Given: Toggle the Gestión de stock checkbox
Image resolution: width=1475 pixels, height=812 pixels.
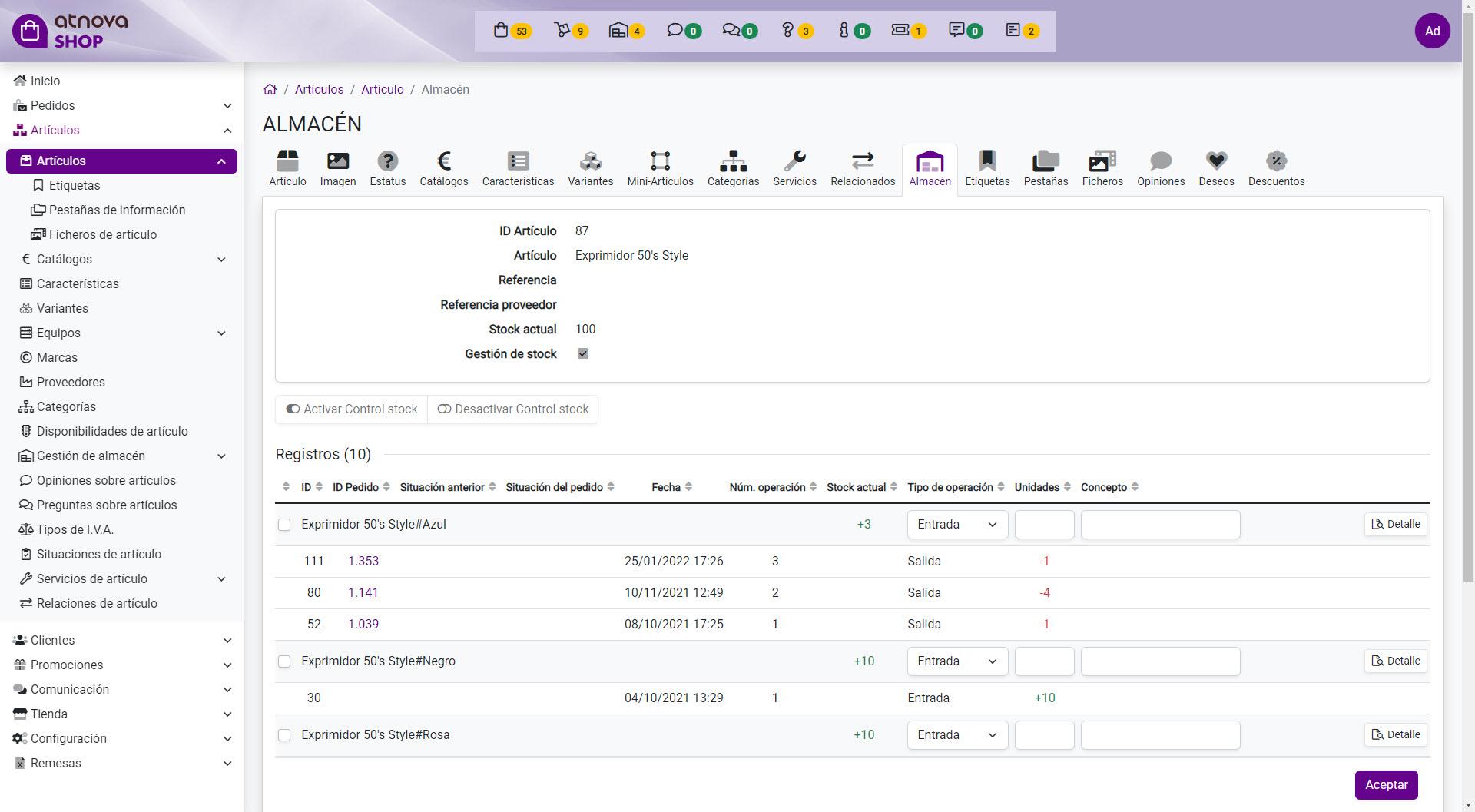Looking at the screenshot, I should [583, 354].
